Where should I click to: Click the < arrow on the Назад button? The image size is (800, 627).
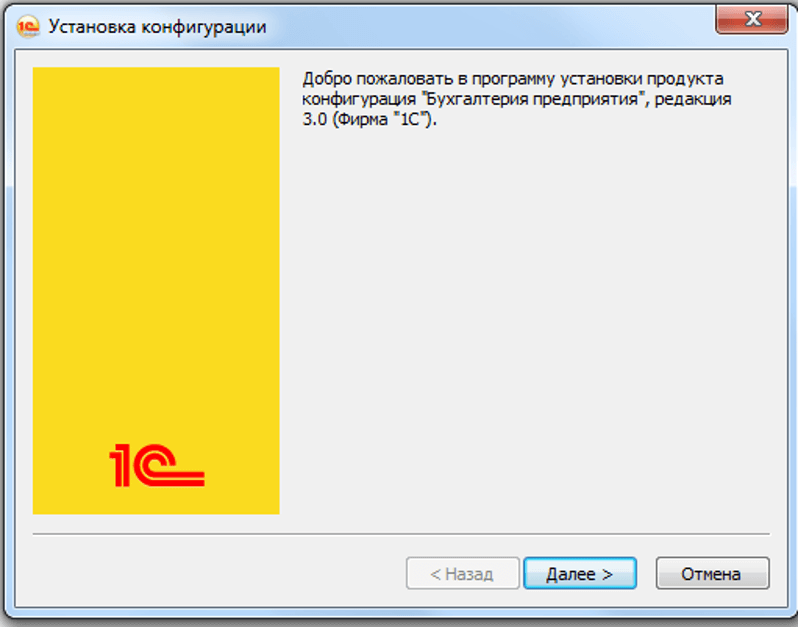(435, 574)
